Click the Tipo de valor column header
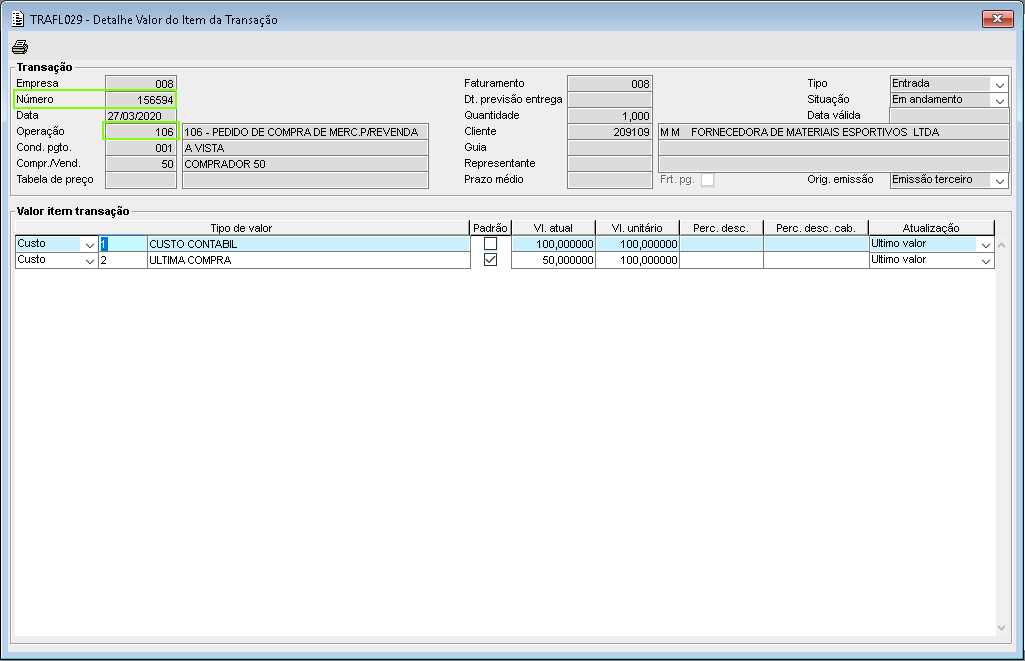This screenshot has height=661, width=1025. (x=242, y=228)
